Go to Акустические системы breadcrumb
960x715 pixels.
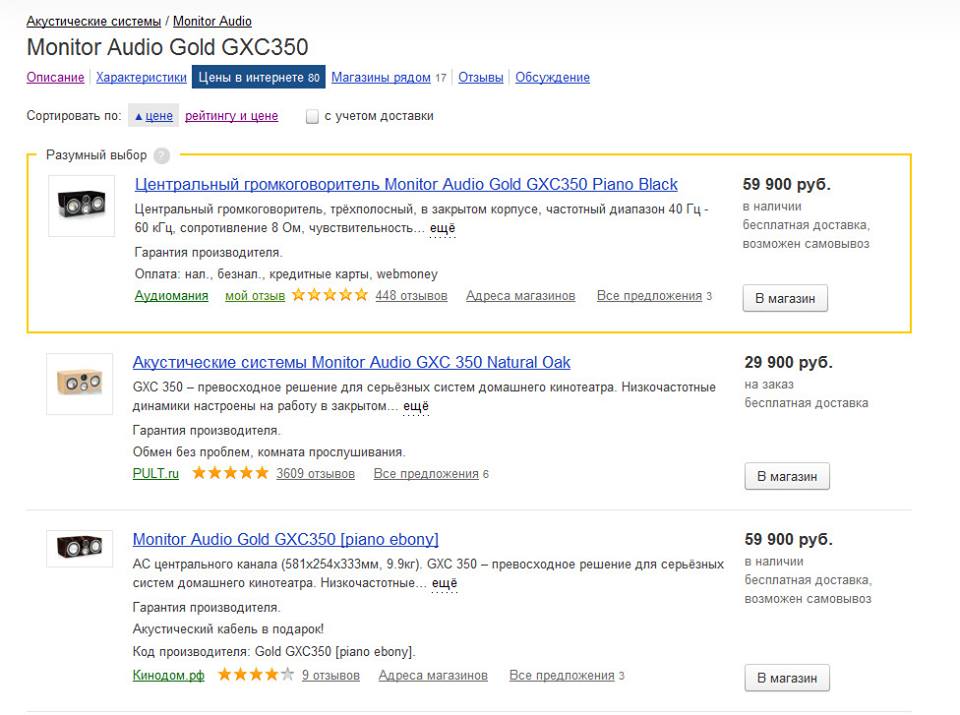click(x=93, y=21)
